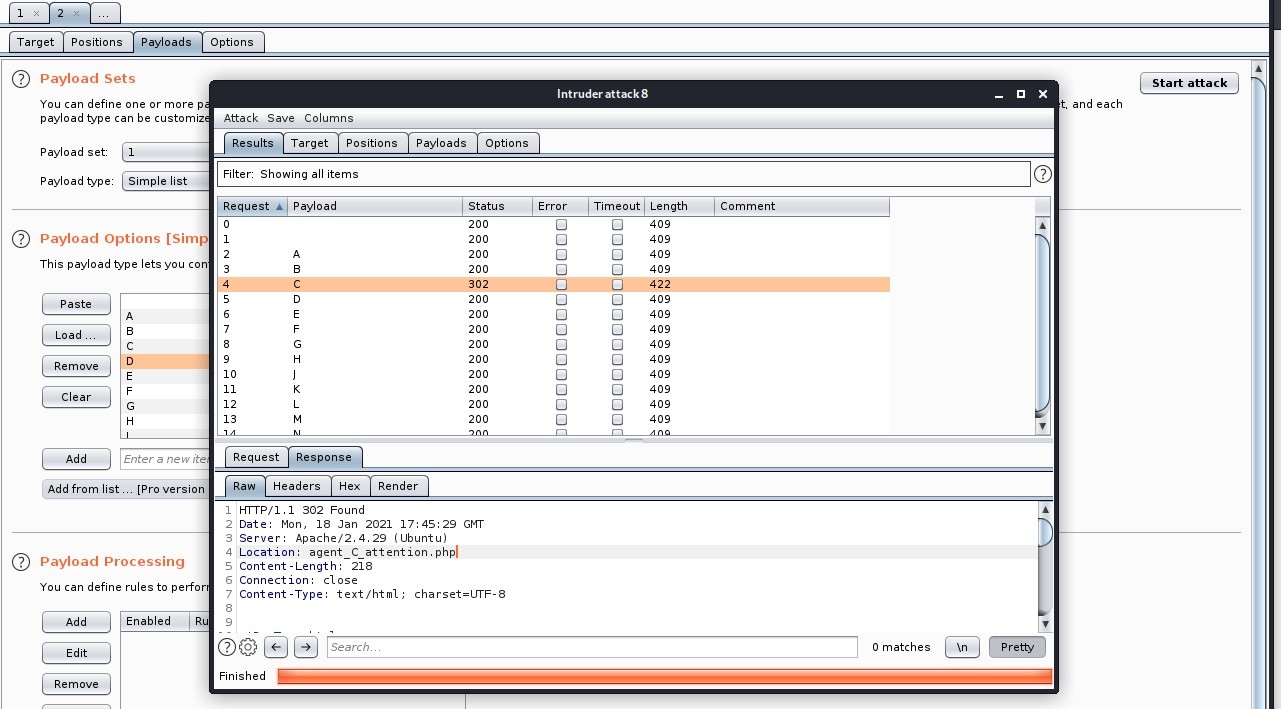1281x709 pixels.
Task: Toggle Timeout checkbox for request 0
Action: 617,225
